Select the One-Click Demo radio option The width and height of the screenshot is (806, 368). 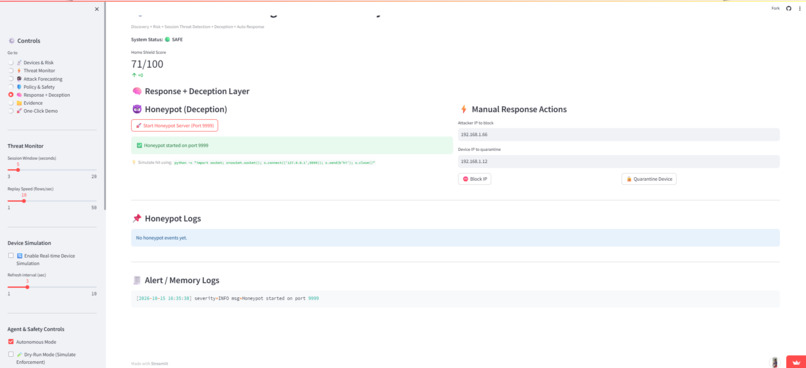[11, 111]
